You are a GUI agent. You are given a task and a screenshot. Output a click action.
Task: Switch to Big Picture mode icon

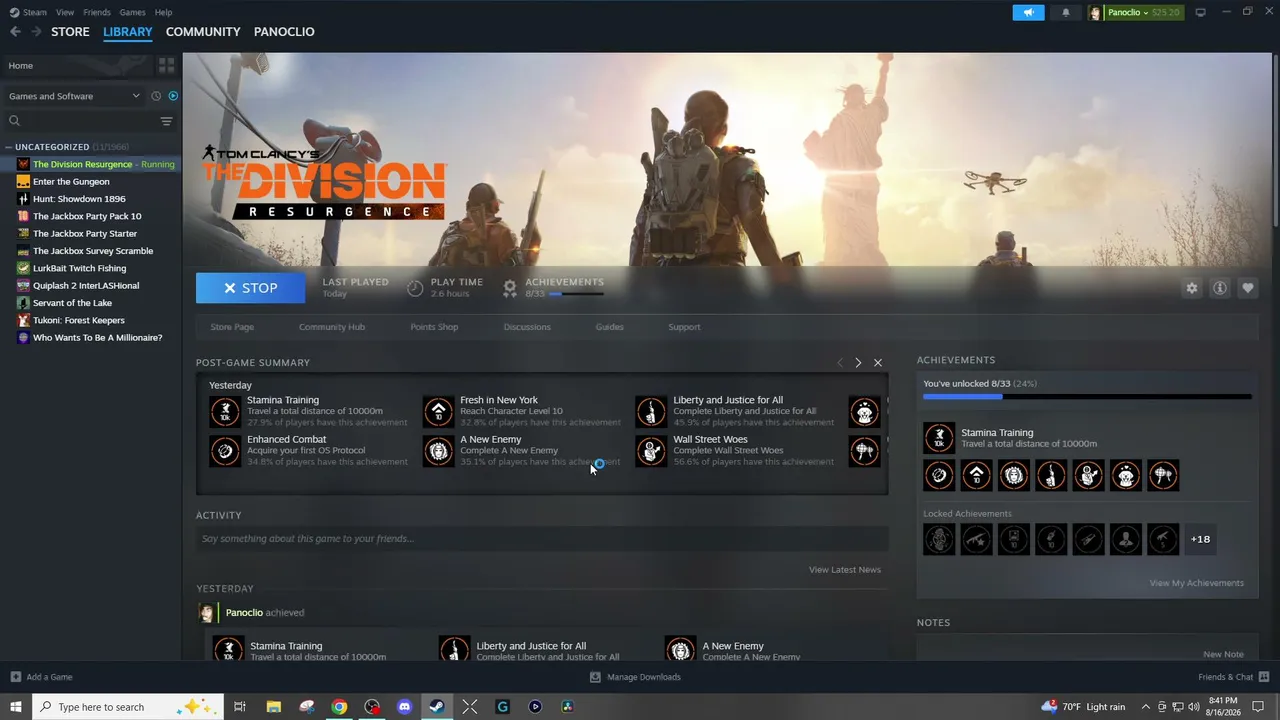coord(1200,12)
